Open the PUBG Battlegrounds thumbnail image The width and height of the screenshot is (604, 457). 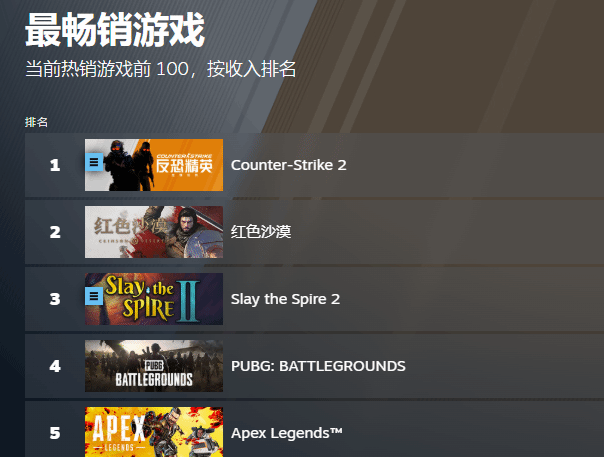click(x=154, y=366)
